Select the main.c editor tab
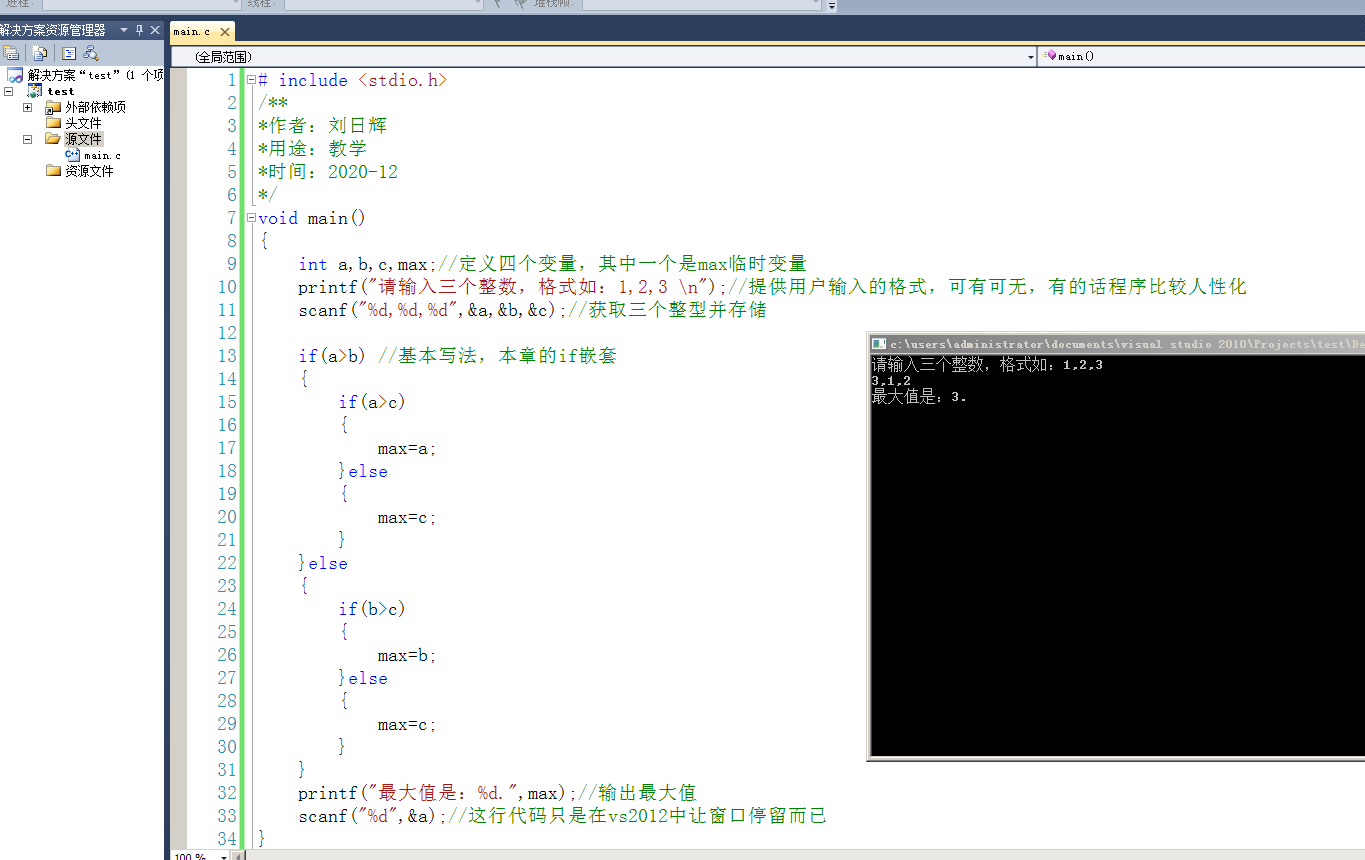 192,32
